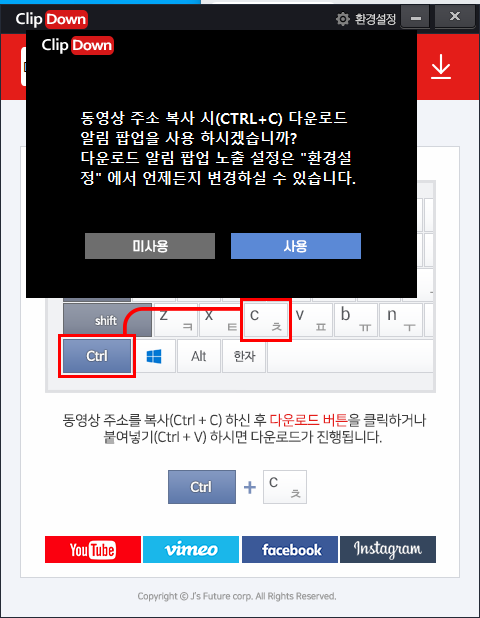The image size is (480, 618).
Task: Click the vimeo logo banner
Action: [x=191, y=549]
